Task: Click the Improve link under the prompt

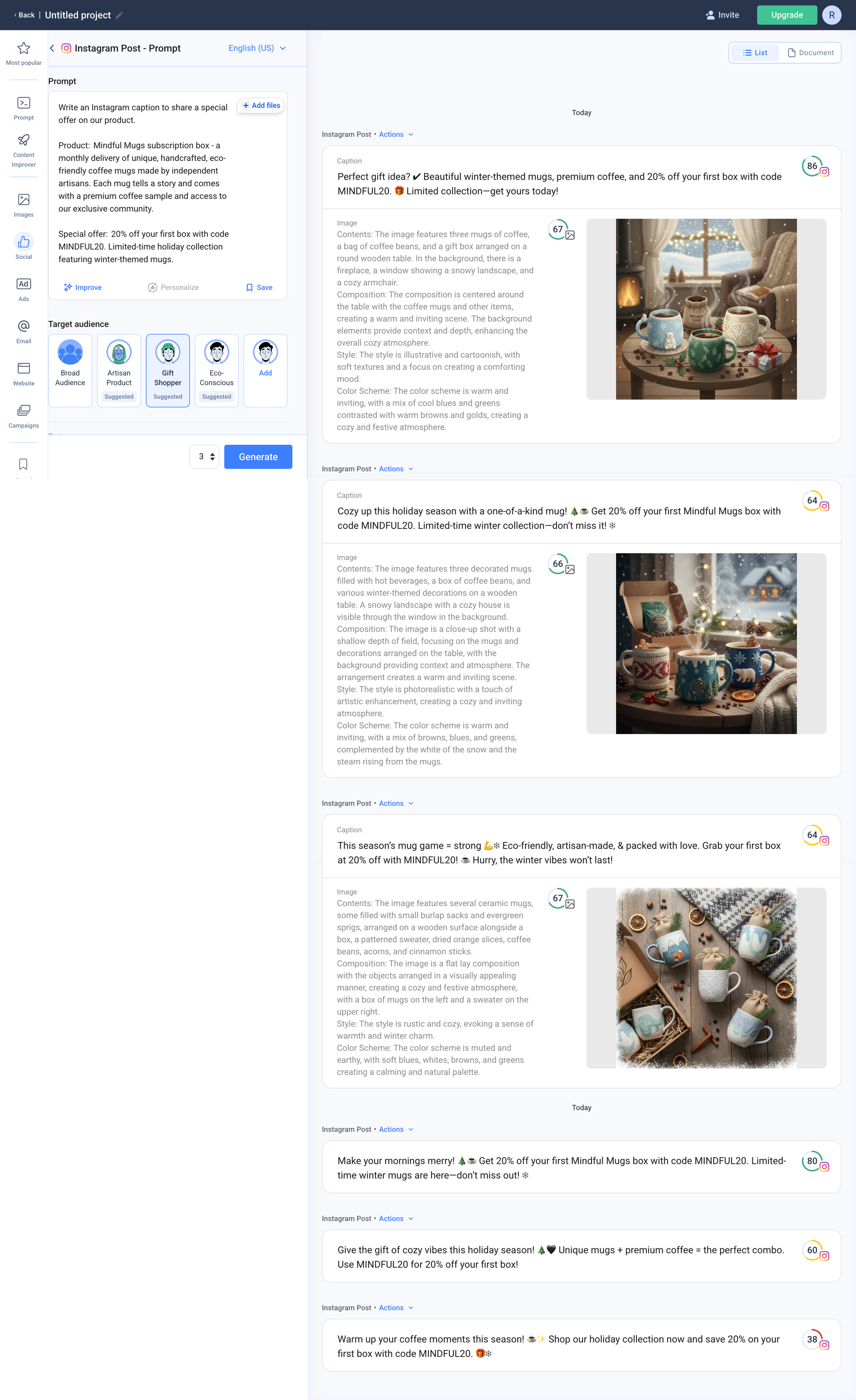Action: click(83, 287)
